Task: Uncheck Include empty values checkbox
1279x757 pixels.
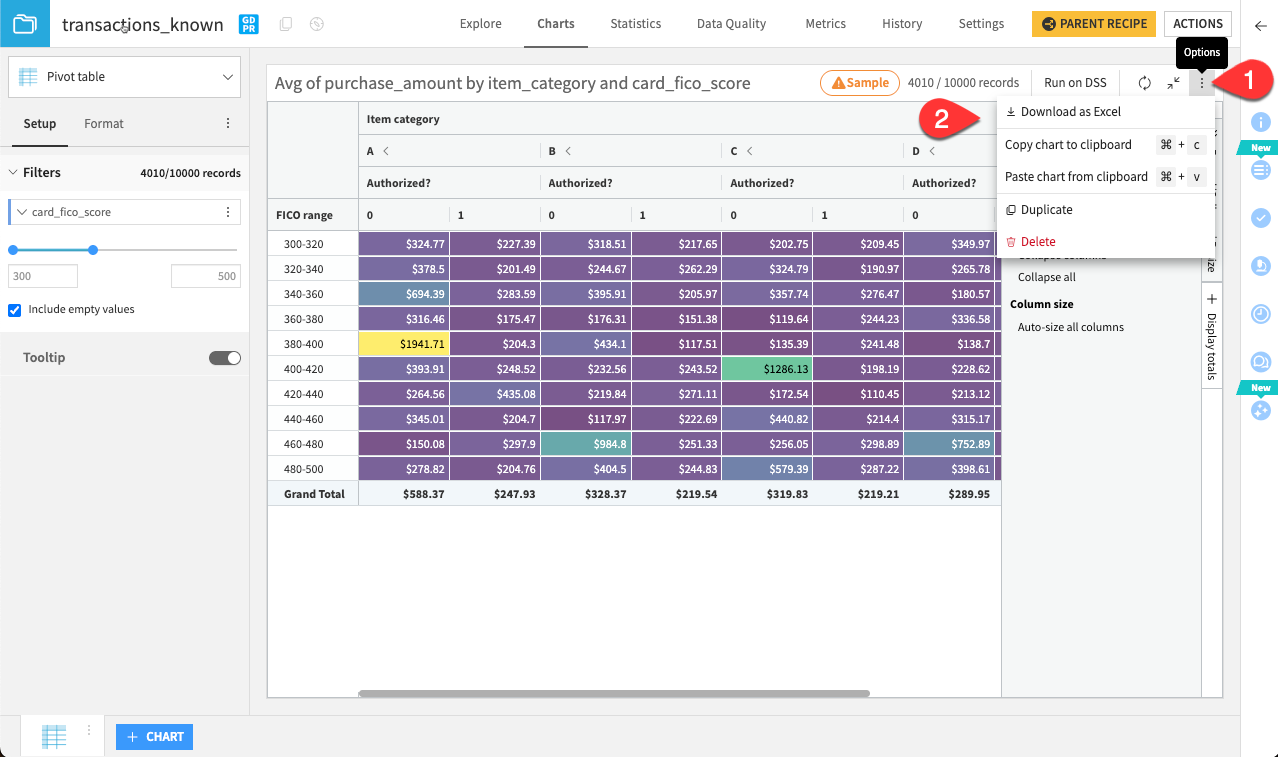Action: (15, 310)
